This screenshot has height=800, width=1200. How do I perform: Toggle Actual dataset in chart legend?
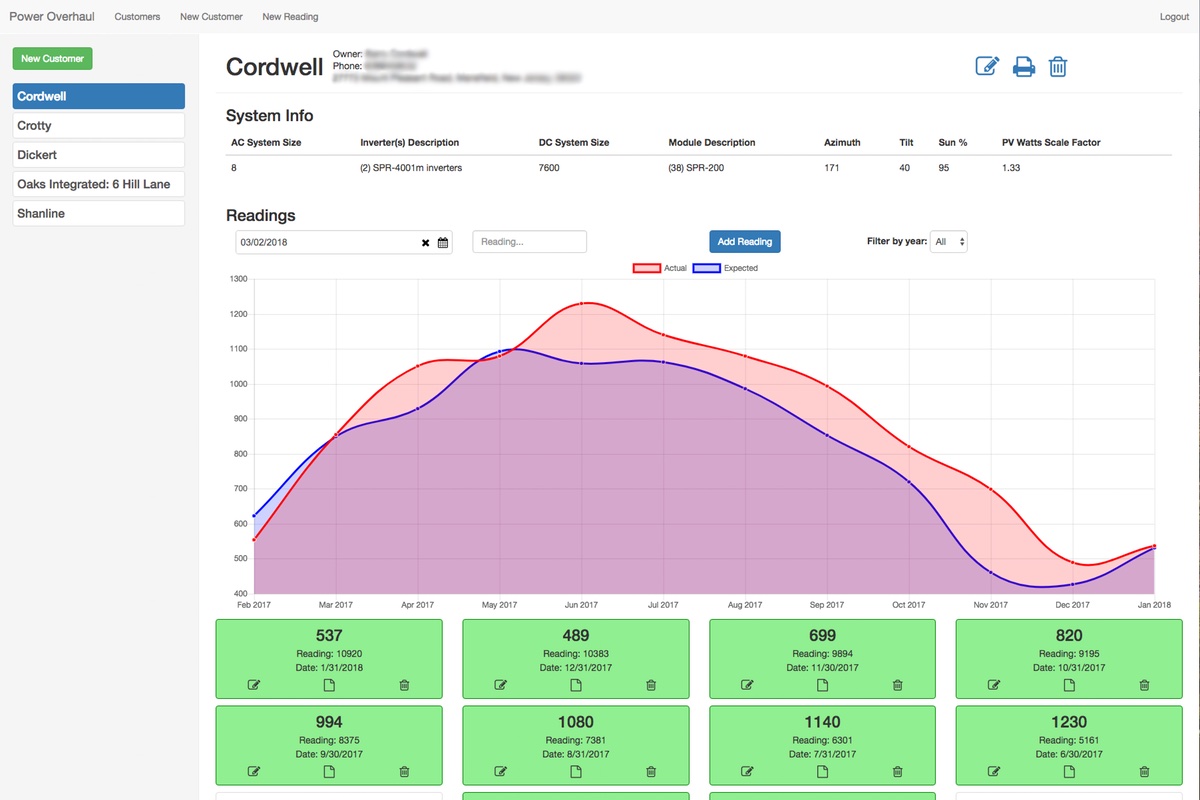(x=660, y=268)
